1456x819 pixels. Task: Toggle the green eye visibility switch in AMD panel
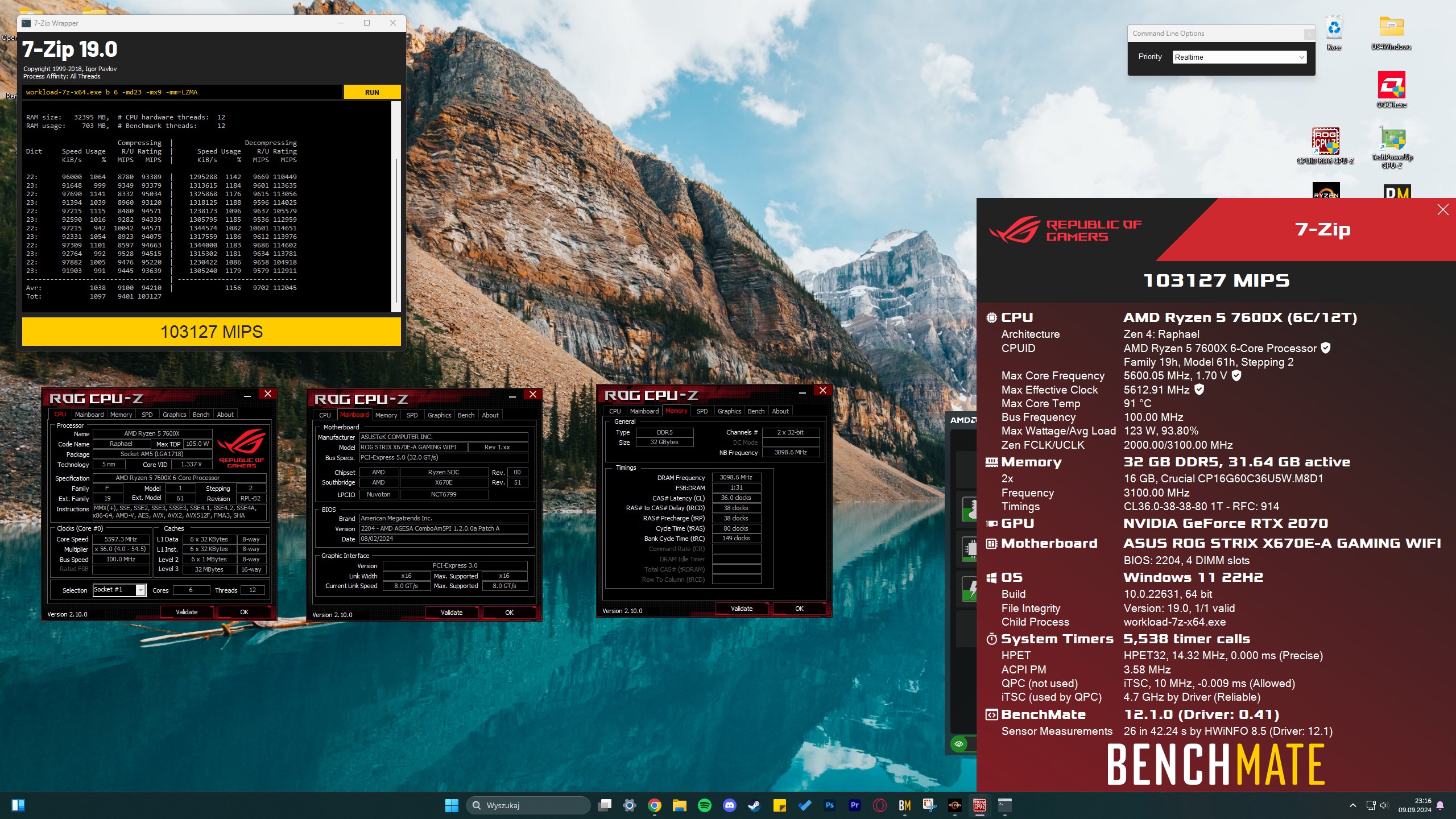coord(959,743)
